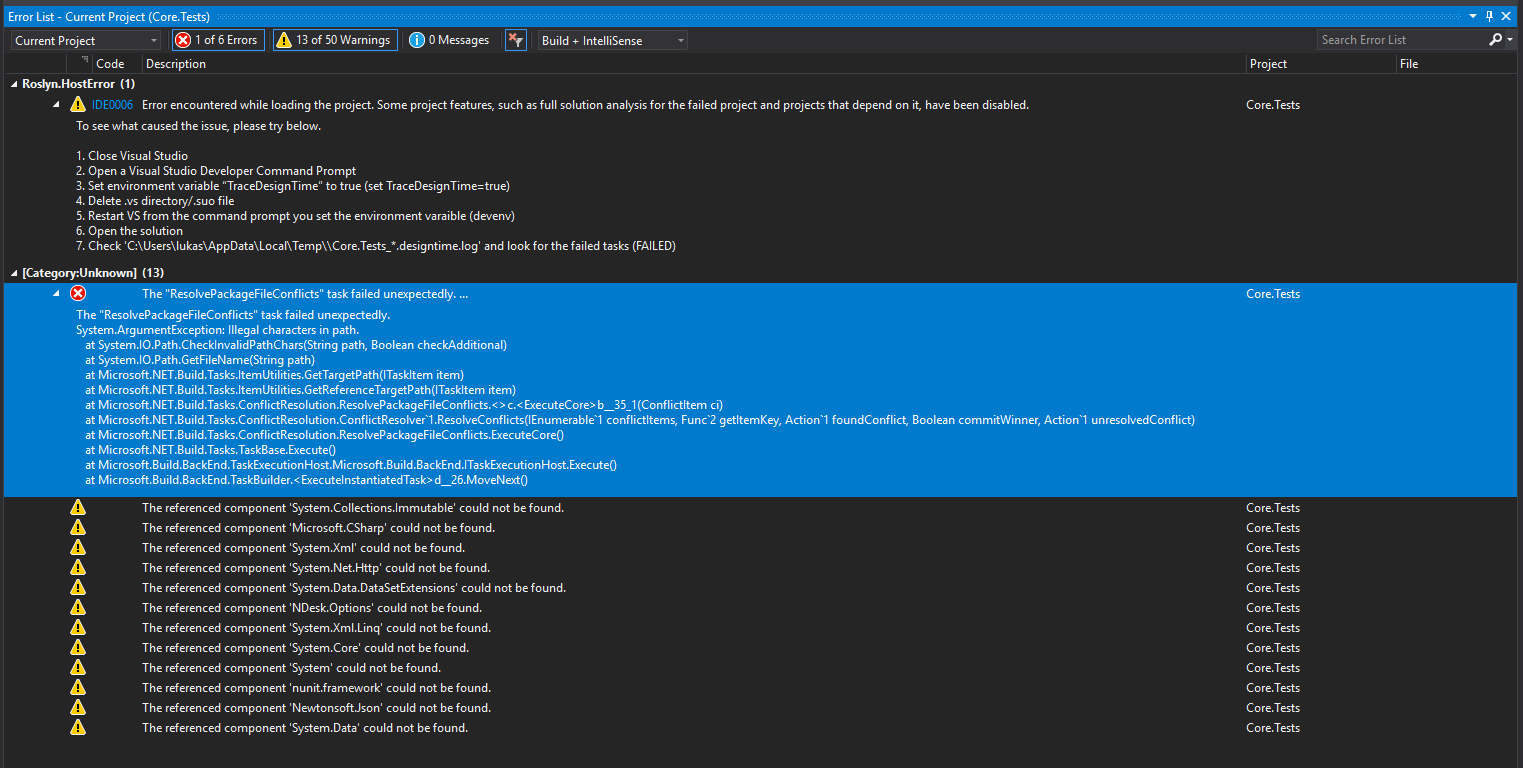The image size is (1523, 768).
Task: Toggle the '0 Messages' filter
Action: [x=450, y=40]
